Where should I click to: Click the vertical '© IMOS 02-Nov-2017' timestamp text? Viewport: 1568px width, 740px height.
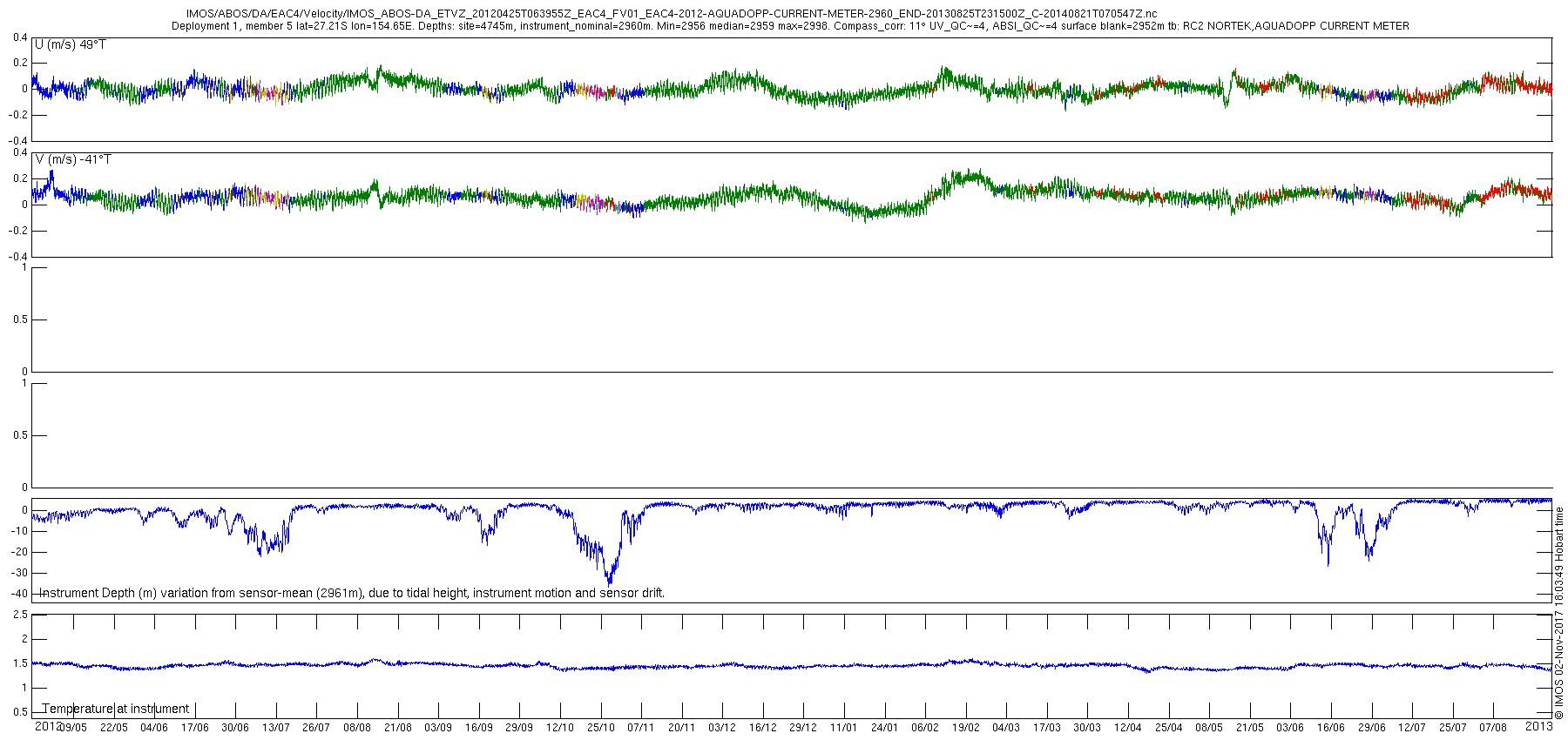click(1559, 613)
